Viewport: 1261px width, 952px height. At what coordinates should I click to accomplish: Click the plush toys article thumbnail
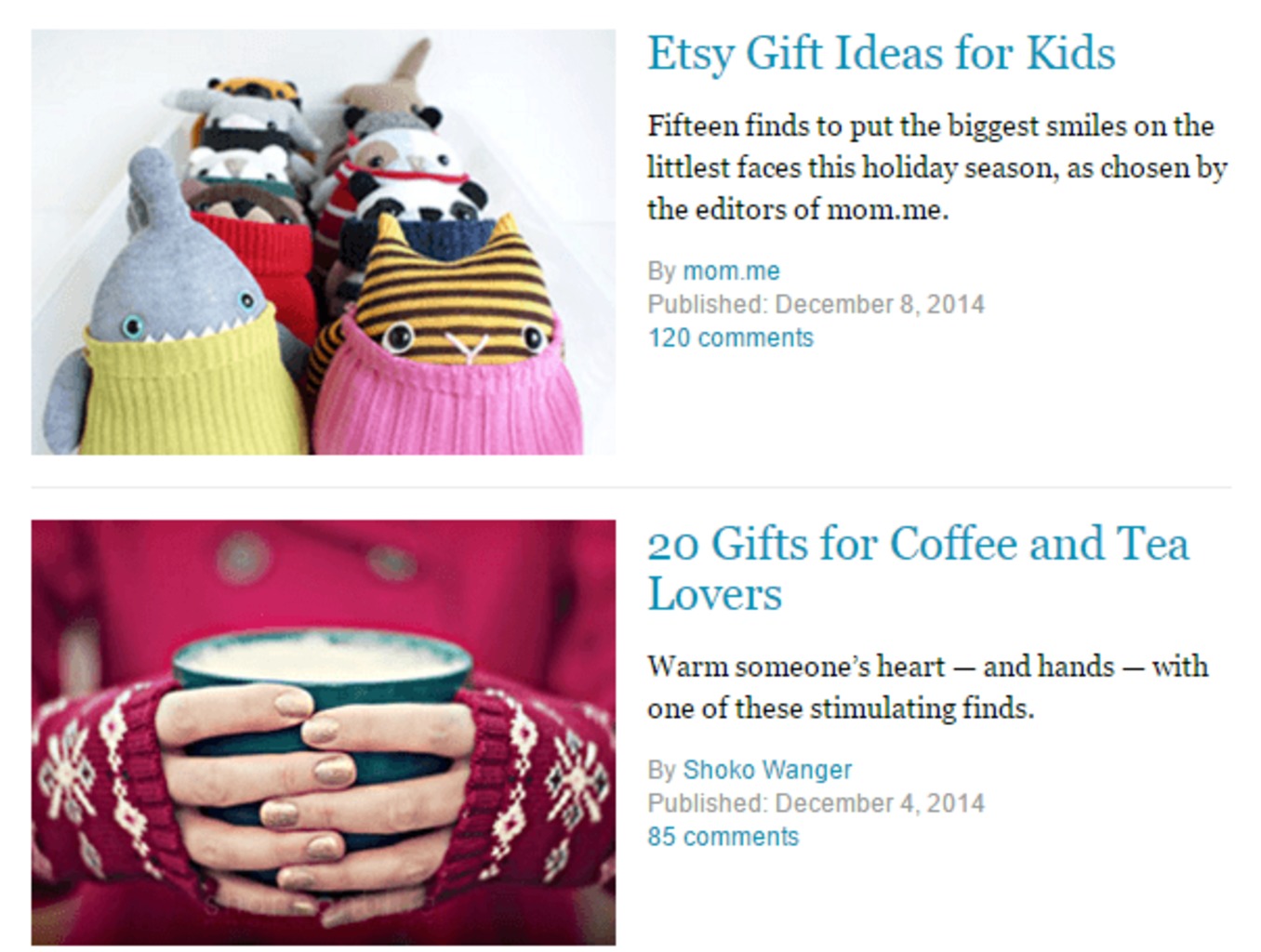click(x=324, y=242)
